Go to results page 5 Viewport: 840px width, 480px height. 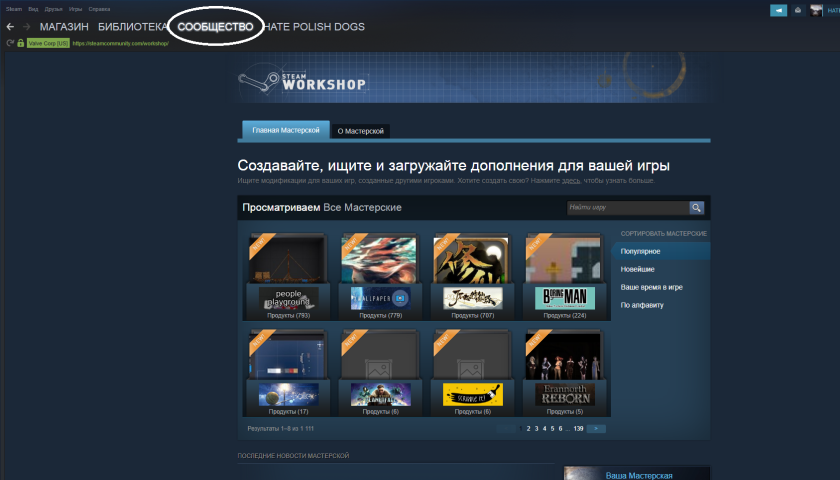point(552,429)
